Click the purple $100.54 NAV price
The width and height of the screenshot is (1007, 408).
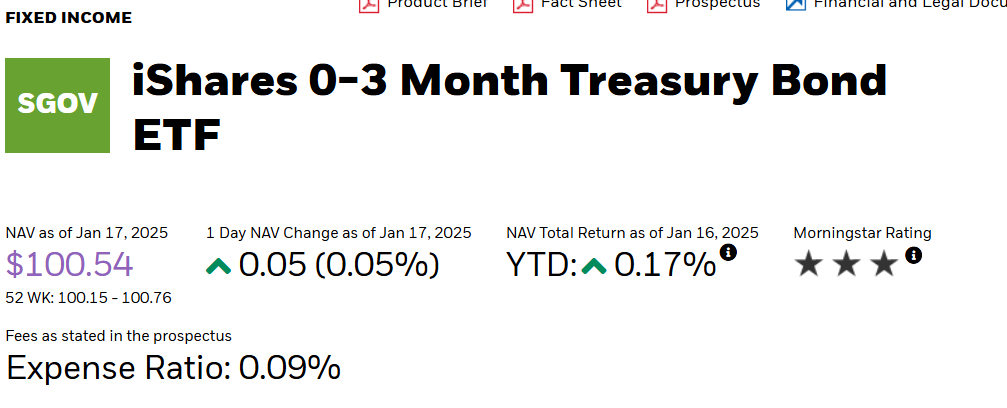(69, 265)
